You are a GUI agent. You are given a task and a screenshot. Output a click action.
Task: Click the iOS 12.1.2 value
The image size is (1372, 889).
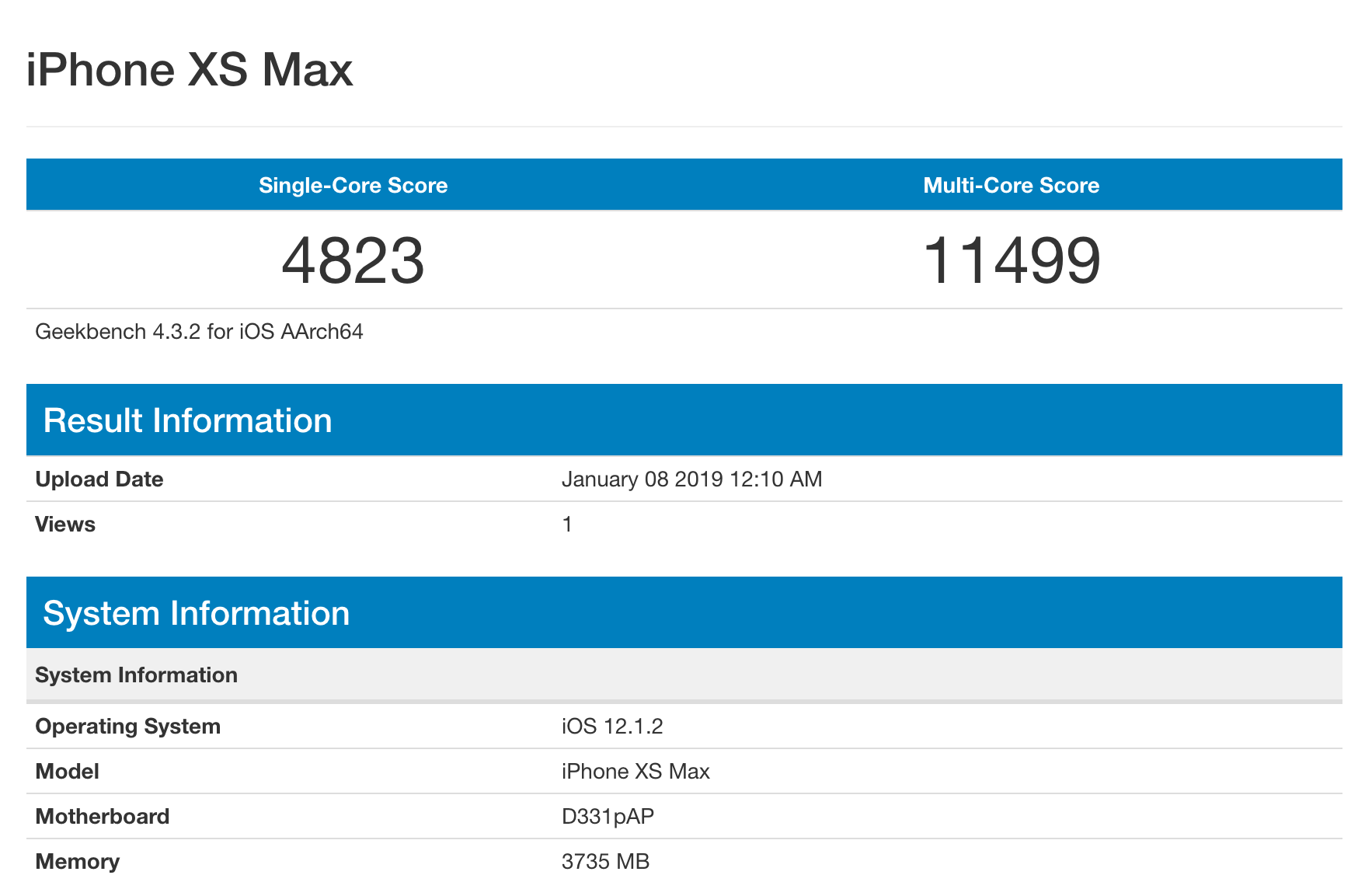612,727
